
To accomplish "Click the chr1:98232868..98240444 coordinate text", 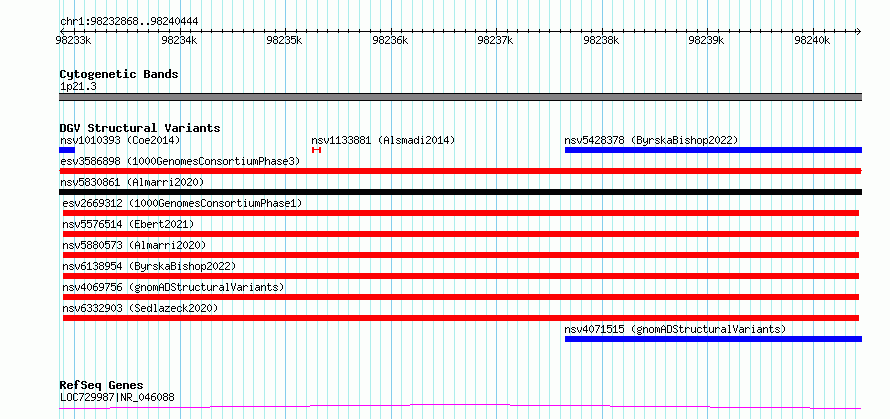I will pos(129,22).
